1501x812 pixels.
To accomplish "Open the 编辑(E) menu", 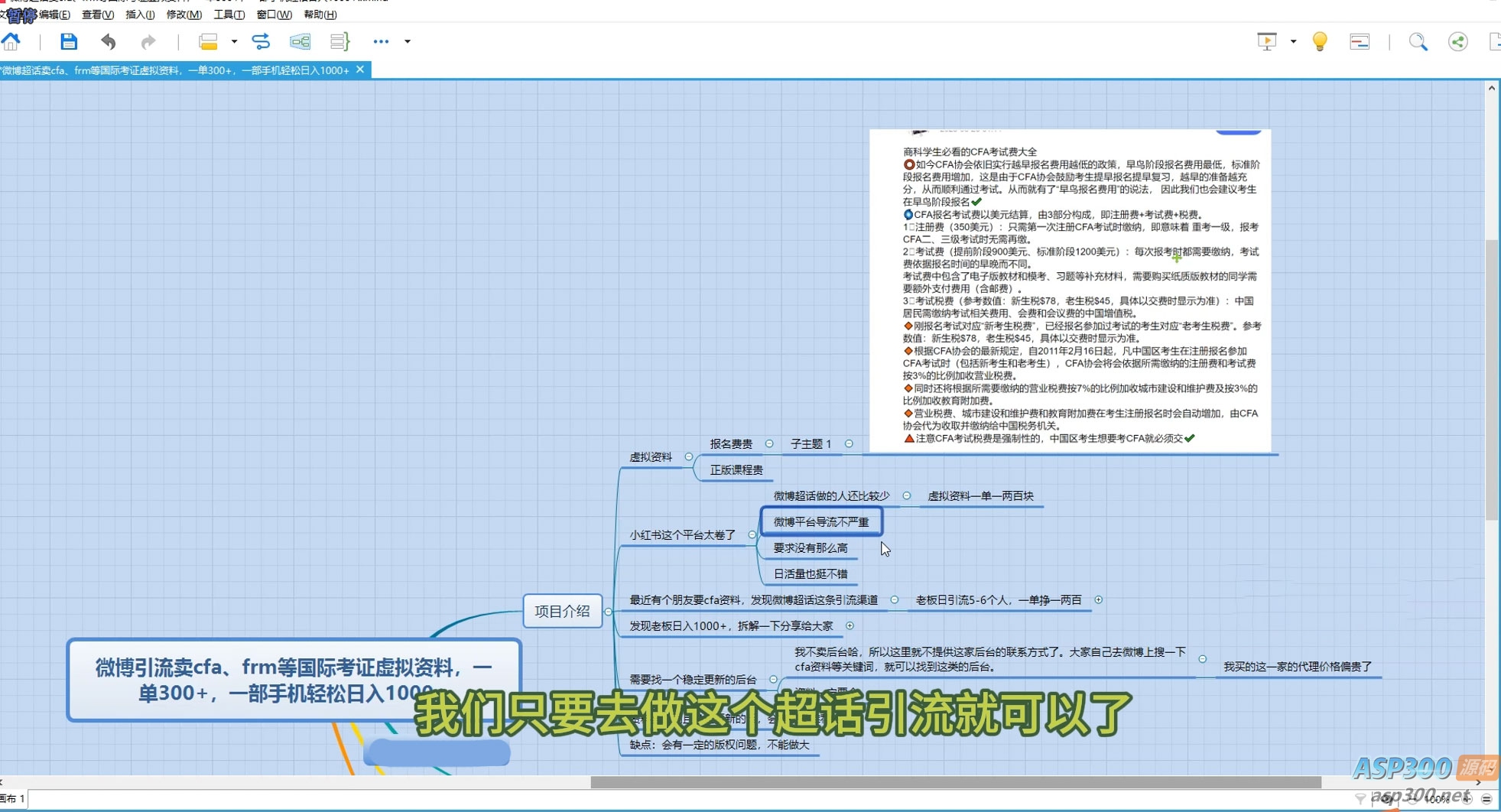I will (54, 15).
